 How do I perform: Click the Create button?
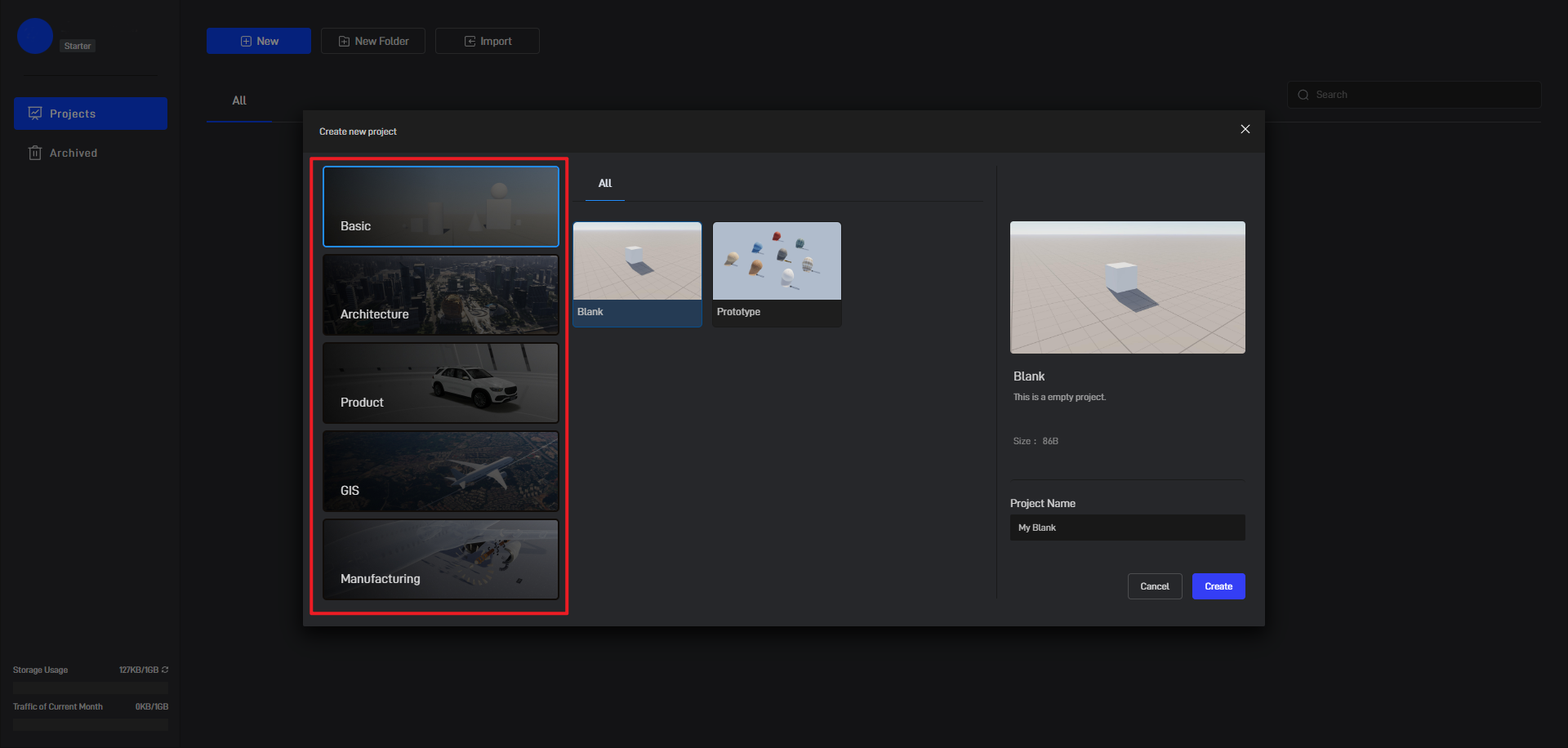click(1218, 586)
